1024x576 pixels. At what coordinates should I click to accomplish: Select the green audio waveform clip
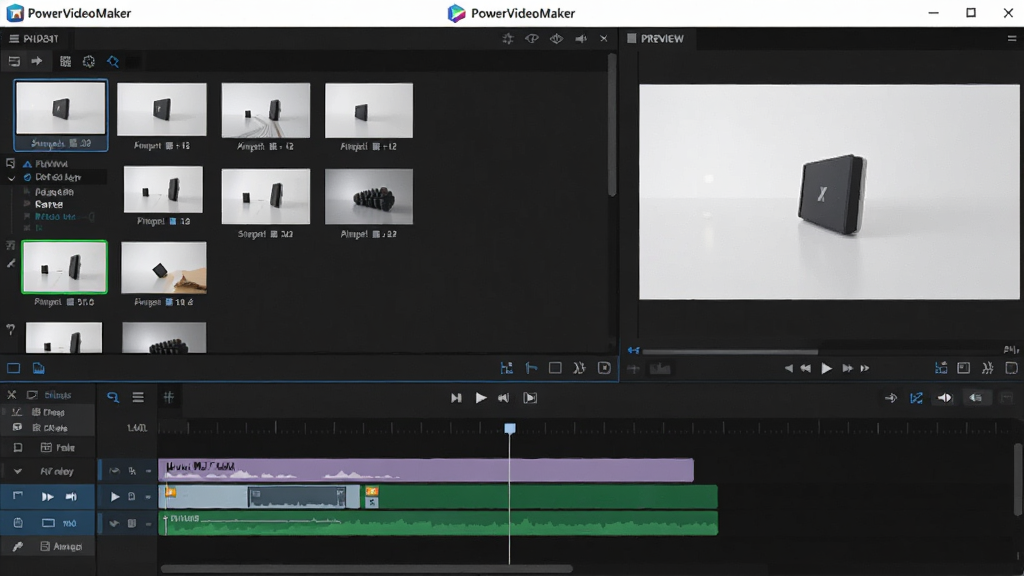tap(438, 523)
